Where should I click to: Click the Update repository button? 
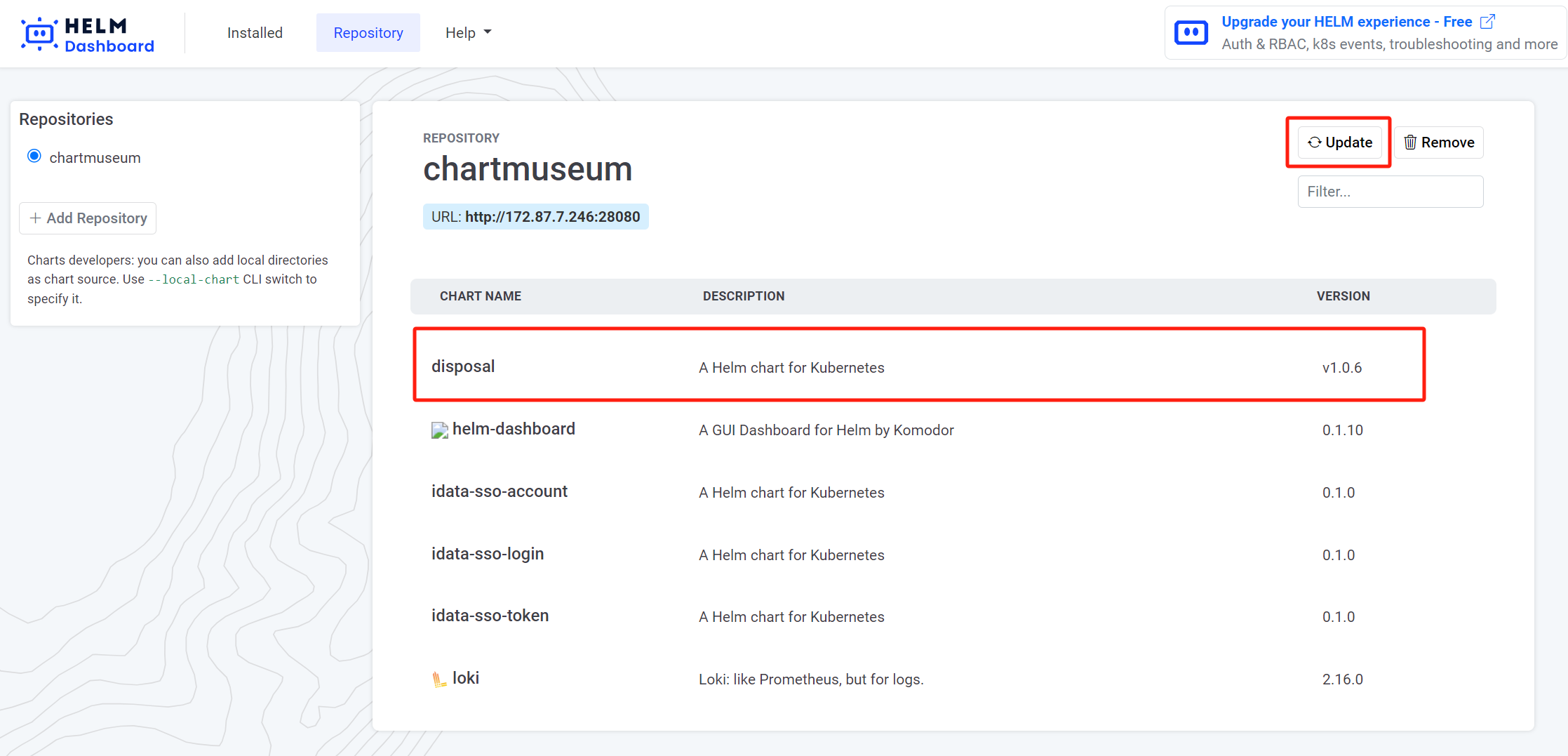coord(1339,142)
